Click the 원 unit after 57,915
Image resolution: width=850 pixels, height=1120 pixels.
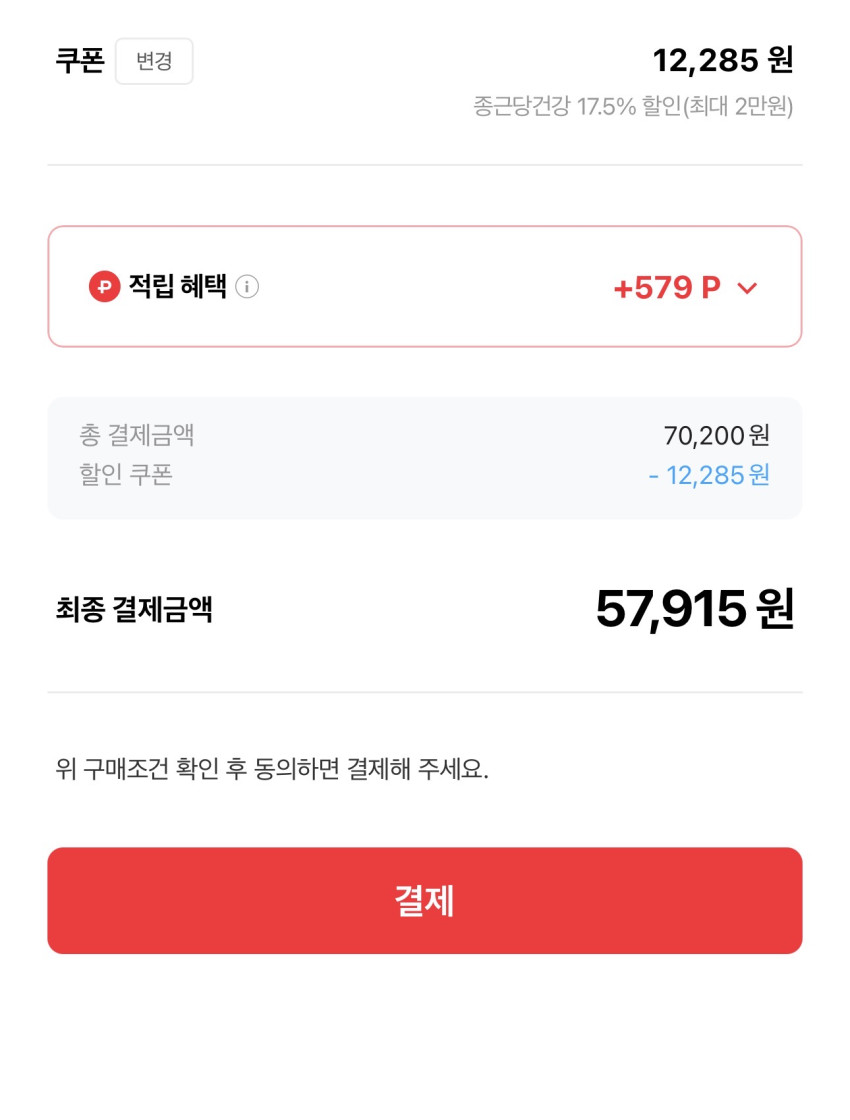(776, 609)
